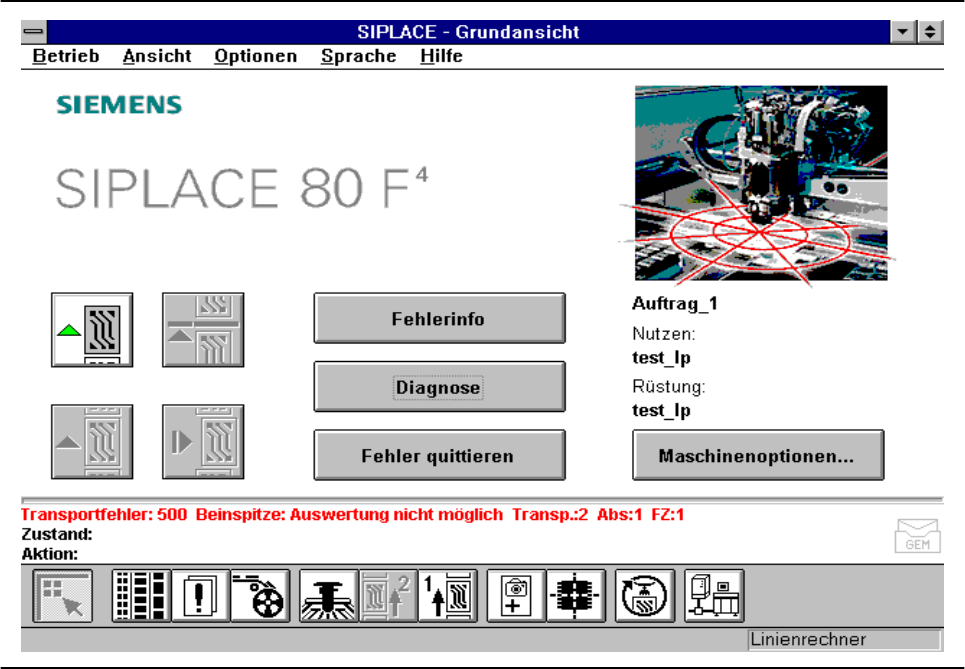Click the red Transportfehler 500 message
Screen dimensions: 965x669
(352, 515)
